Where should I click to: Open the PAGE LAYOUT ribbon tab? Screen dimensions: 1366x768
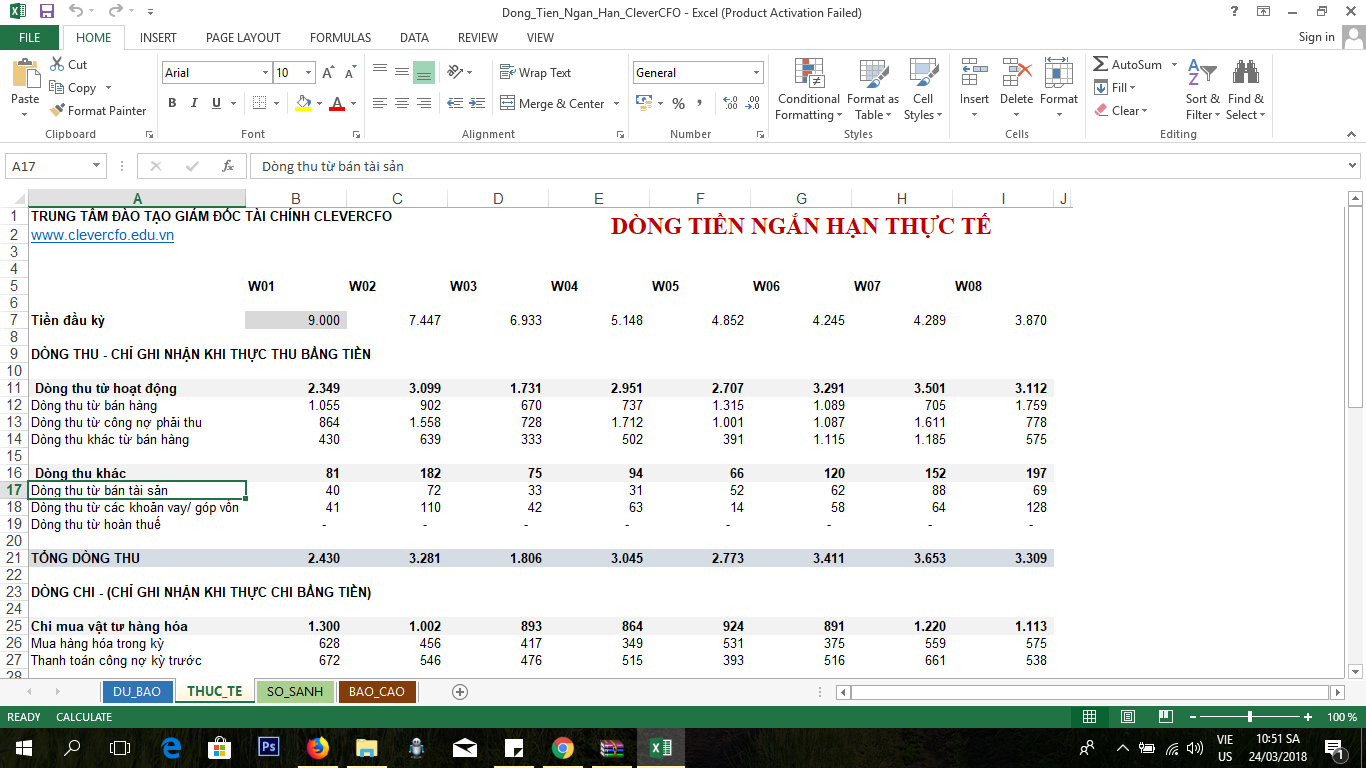coord(243,37)
